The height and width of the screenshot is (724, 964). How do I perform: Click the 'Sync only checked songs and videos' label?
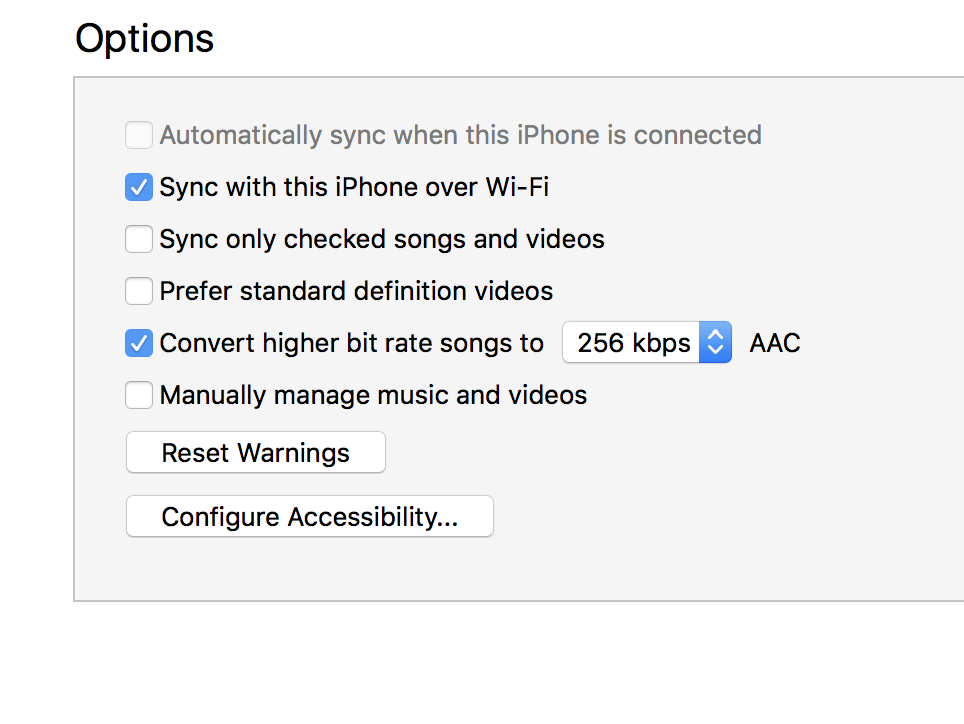tap(382, 239)
